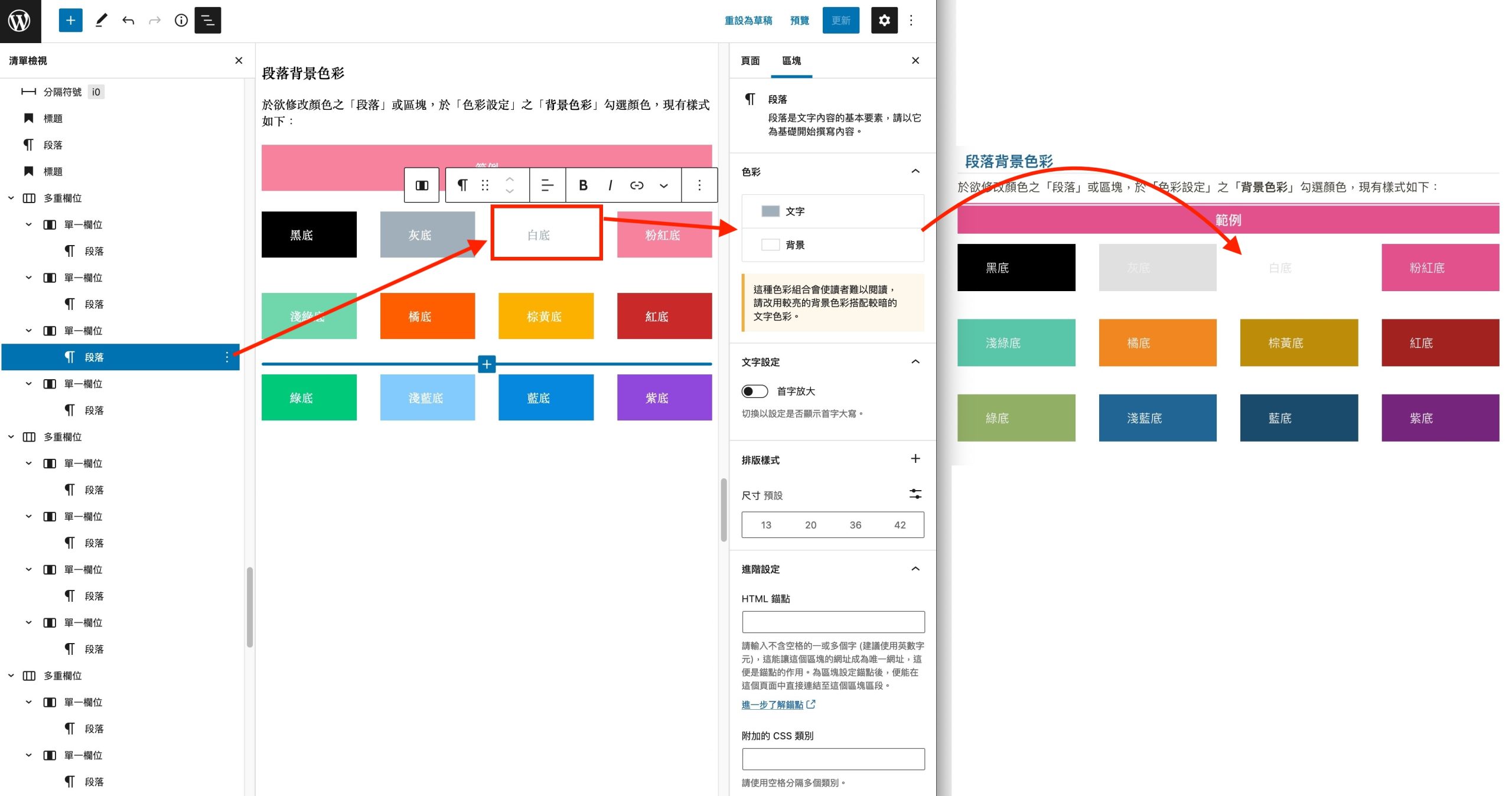Click the WordPress logo icon
Viewport: 1512px width, 796px height.
(x=20, y=21)
